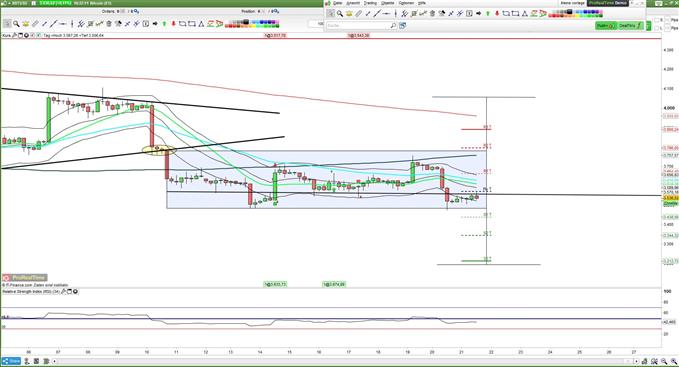Open the Optionen menu

[406, 3]
